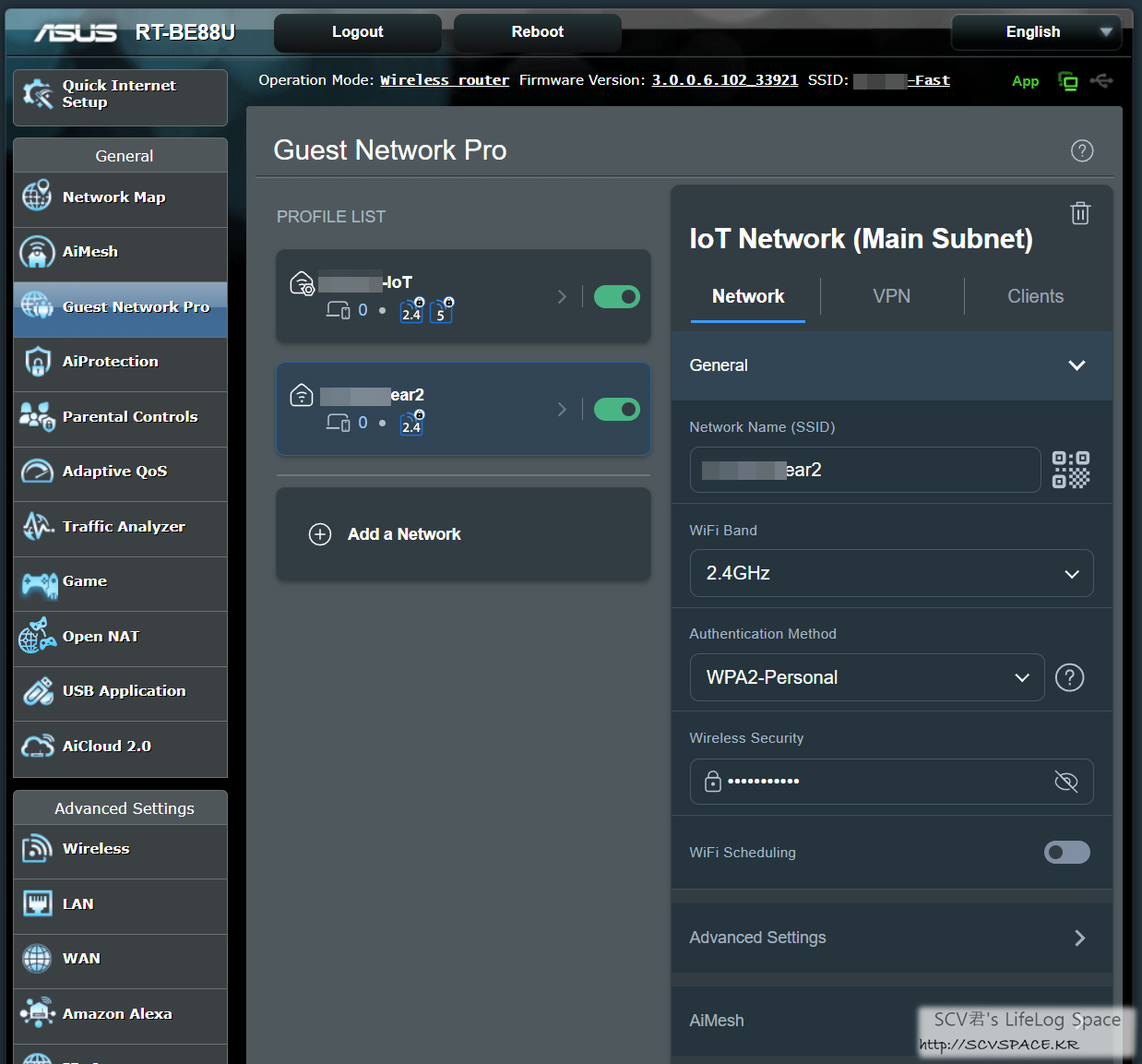The width and height of the screenshot is (1142, 1064).
Task: Open help for Guest Network Pro
Action: [x=1082, y=150]
